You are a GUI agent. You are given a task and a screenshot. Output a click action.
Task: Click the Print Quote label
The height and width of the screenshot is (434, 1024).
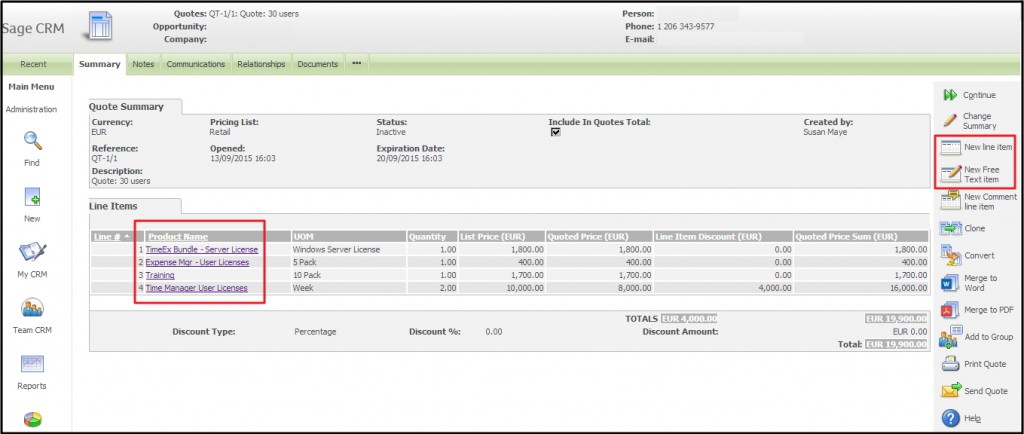(985, 364)
